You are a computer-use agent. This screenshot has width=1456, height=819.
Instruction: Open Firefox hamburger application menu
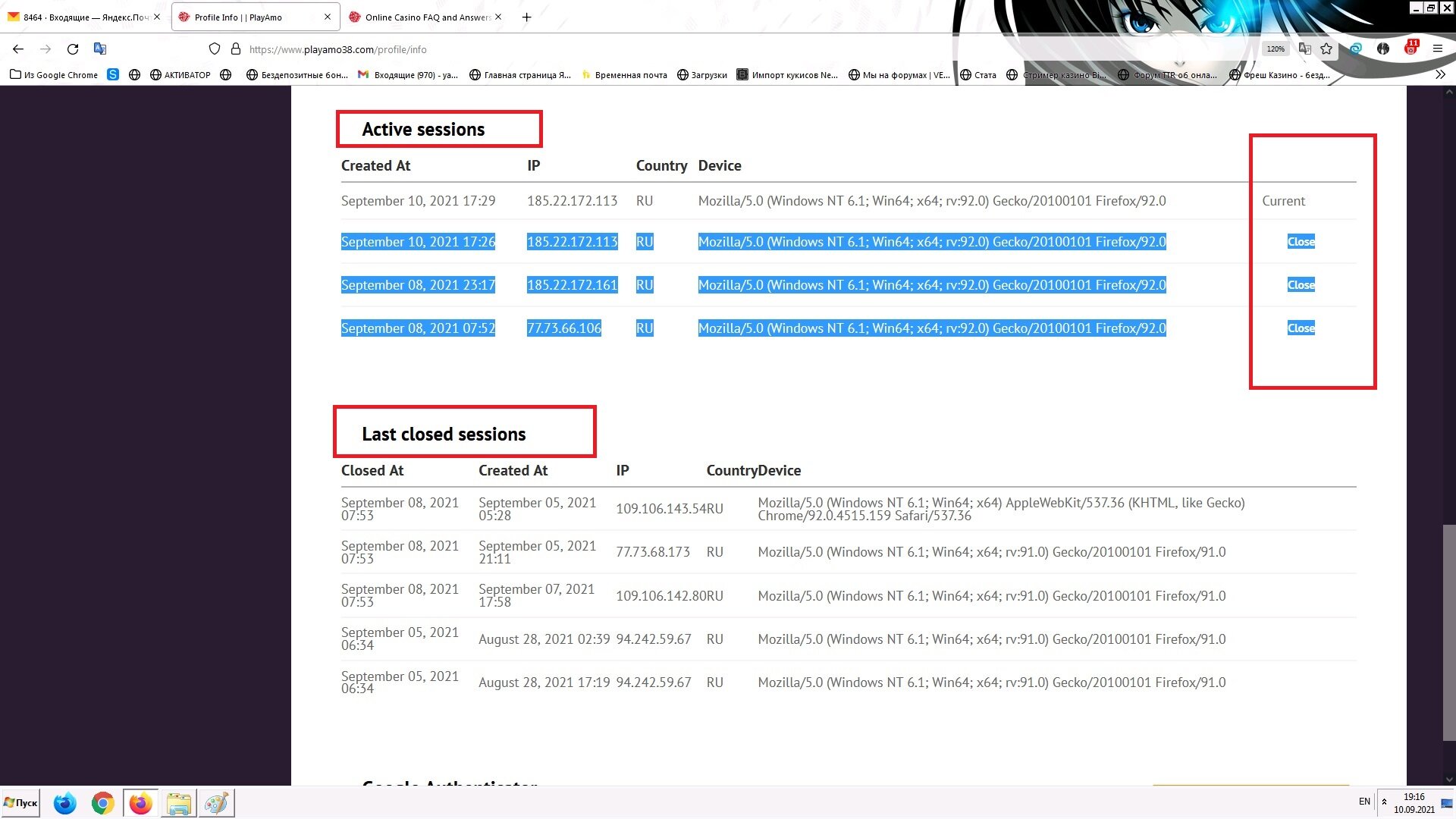[x=1437, y=49]
